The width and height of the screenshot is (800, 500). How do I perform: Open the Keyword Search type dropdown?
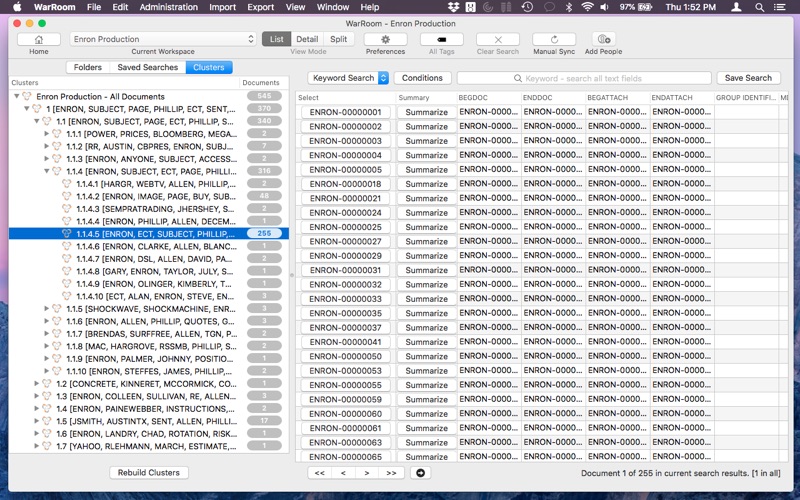[348, 78]
